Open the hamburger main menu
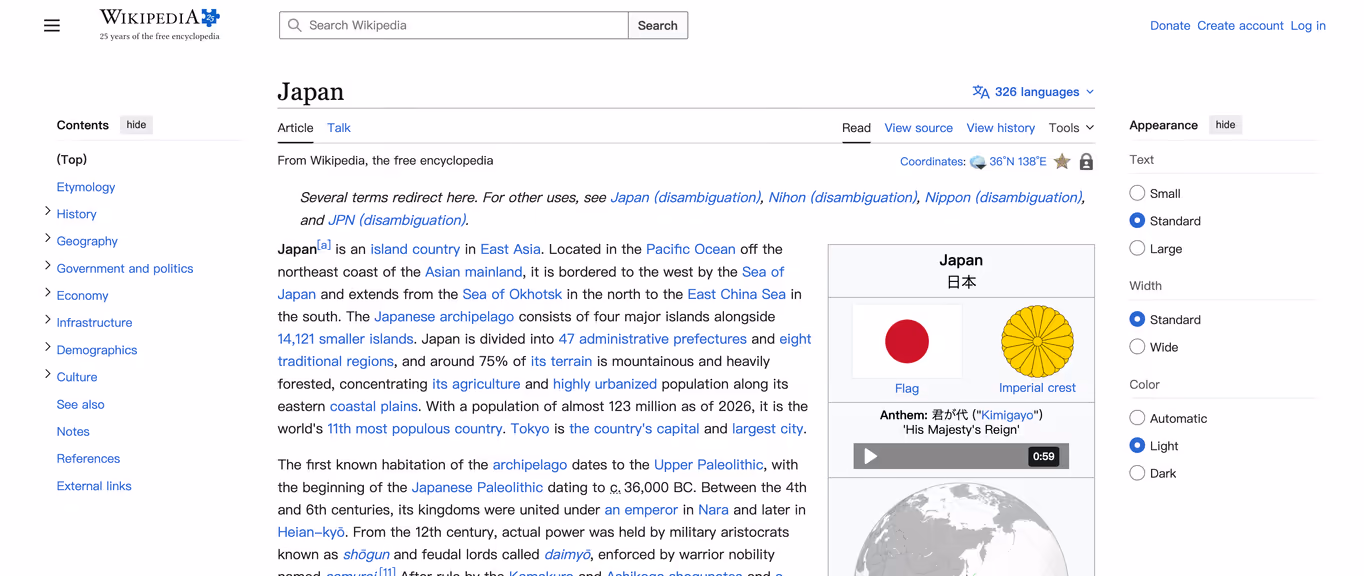Viewport: 1364px width, 576px height. [52, 26]
